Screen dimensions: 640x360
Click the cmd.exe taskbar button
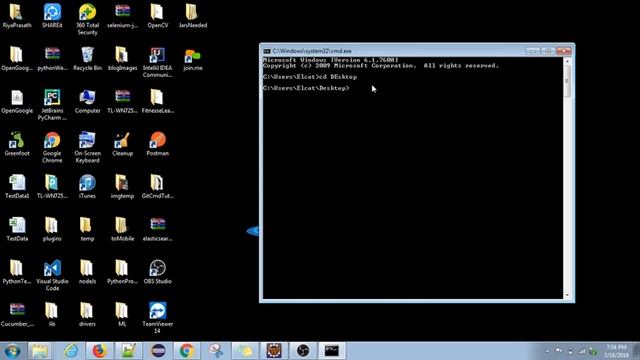tap(331, 351)
